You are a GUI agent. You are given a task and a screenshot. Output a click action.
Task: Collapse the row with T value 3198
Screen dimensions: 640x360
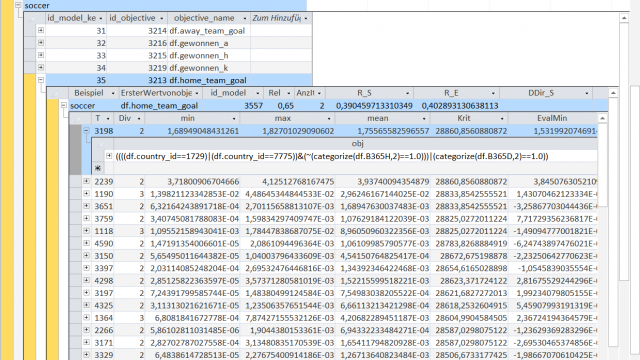point(87,131)
